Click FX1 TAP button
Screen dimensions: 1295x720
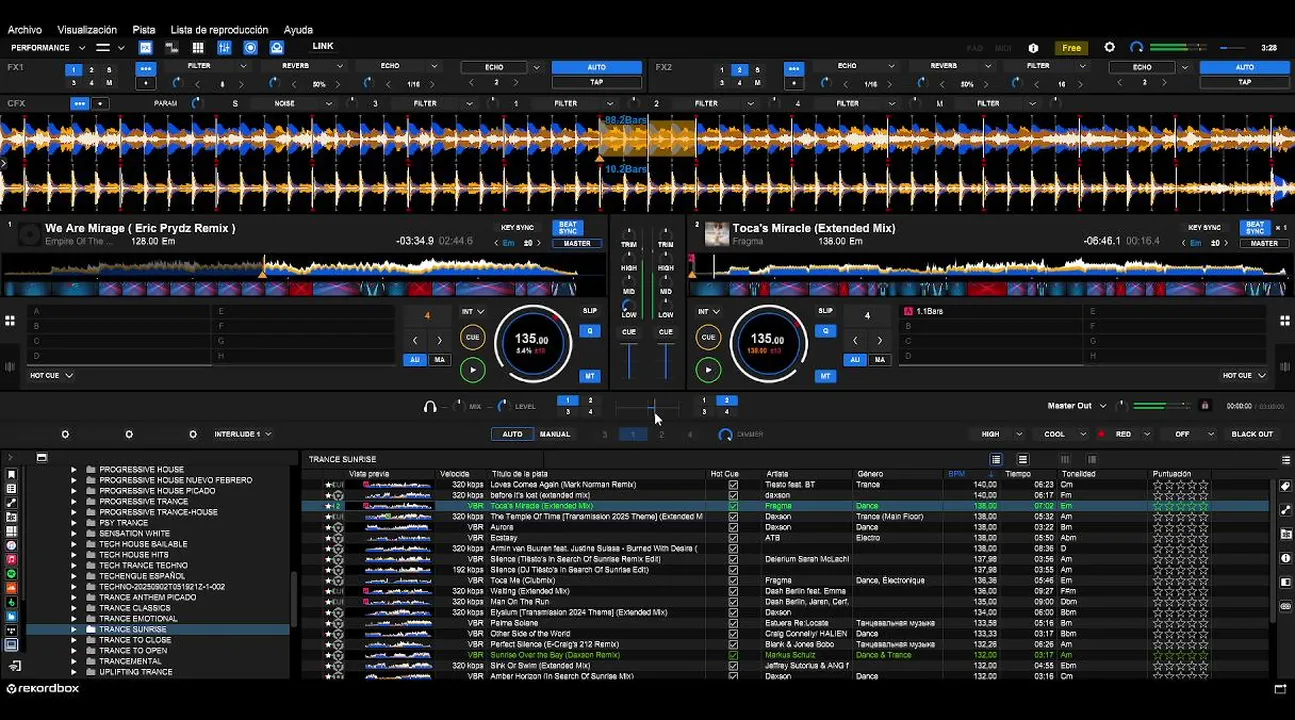pyautogui.click(x=596, y=82)
